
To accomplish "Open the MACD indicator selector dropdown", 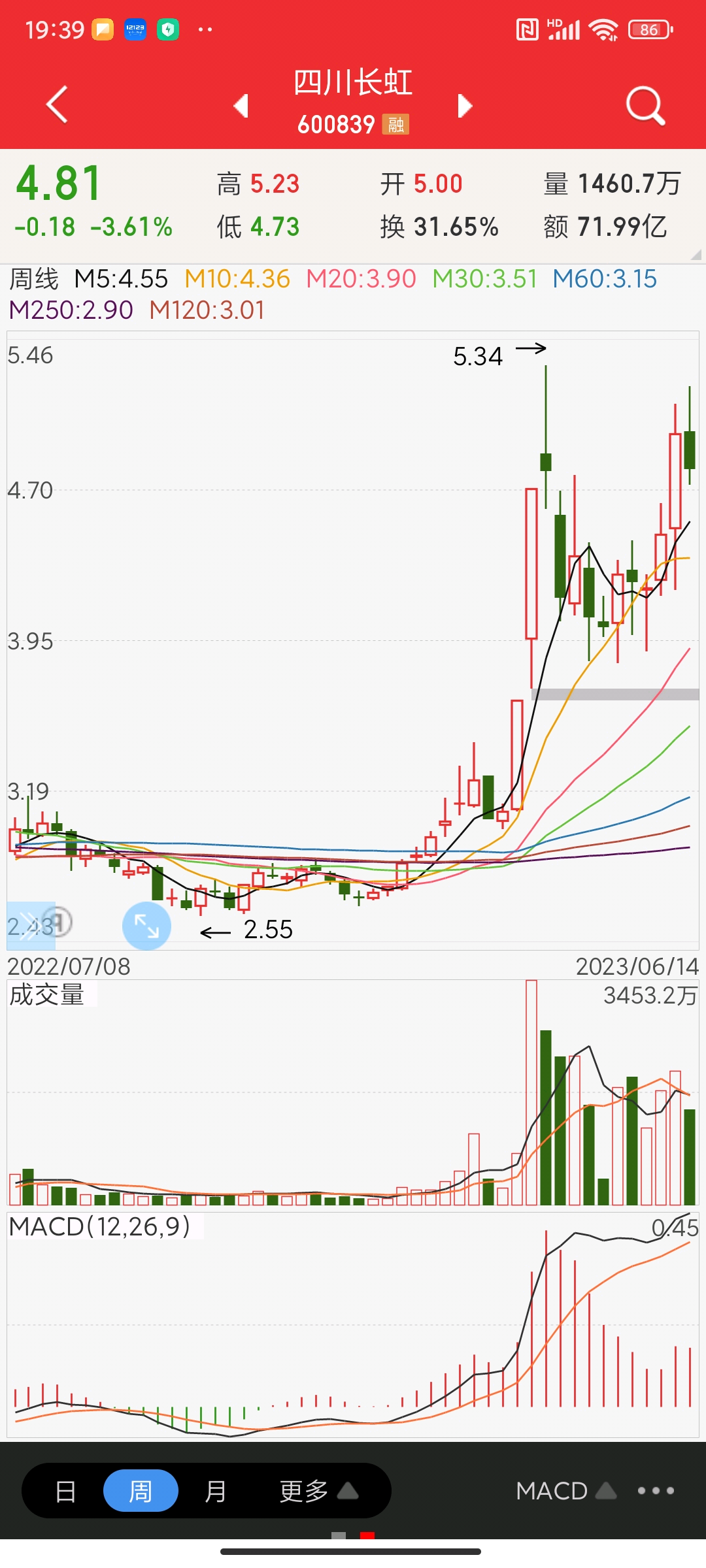I will click(566, 1491).
